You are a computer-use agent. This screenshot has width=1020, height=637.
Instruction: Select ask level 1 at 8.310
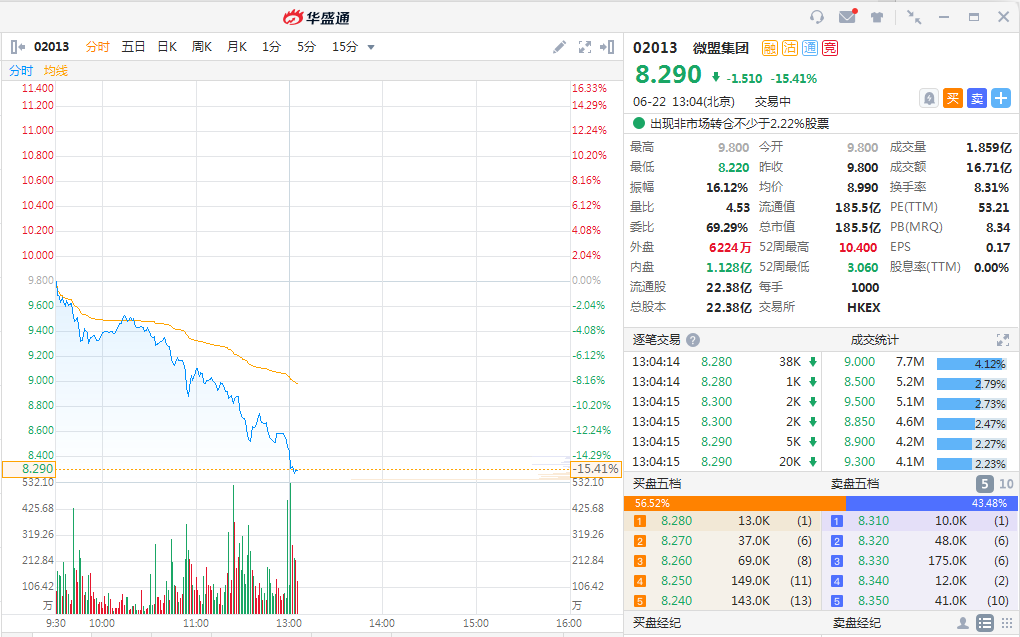[x=920, y=521]
